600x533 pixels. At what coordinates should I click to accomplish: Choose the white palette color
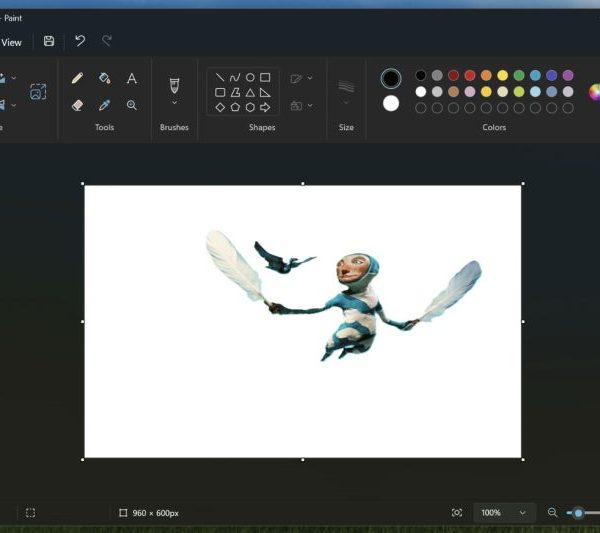tap(421, 92)
